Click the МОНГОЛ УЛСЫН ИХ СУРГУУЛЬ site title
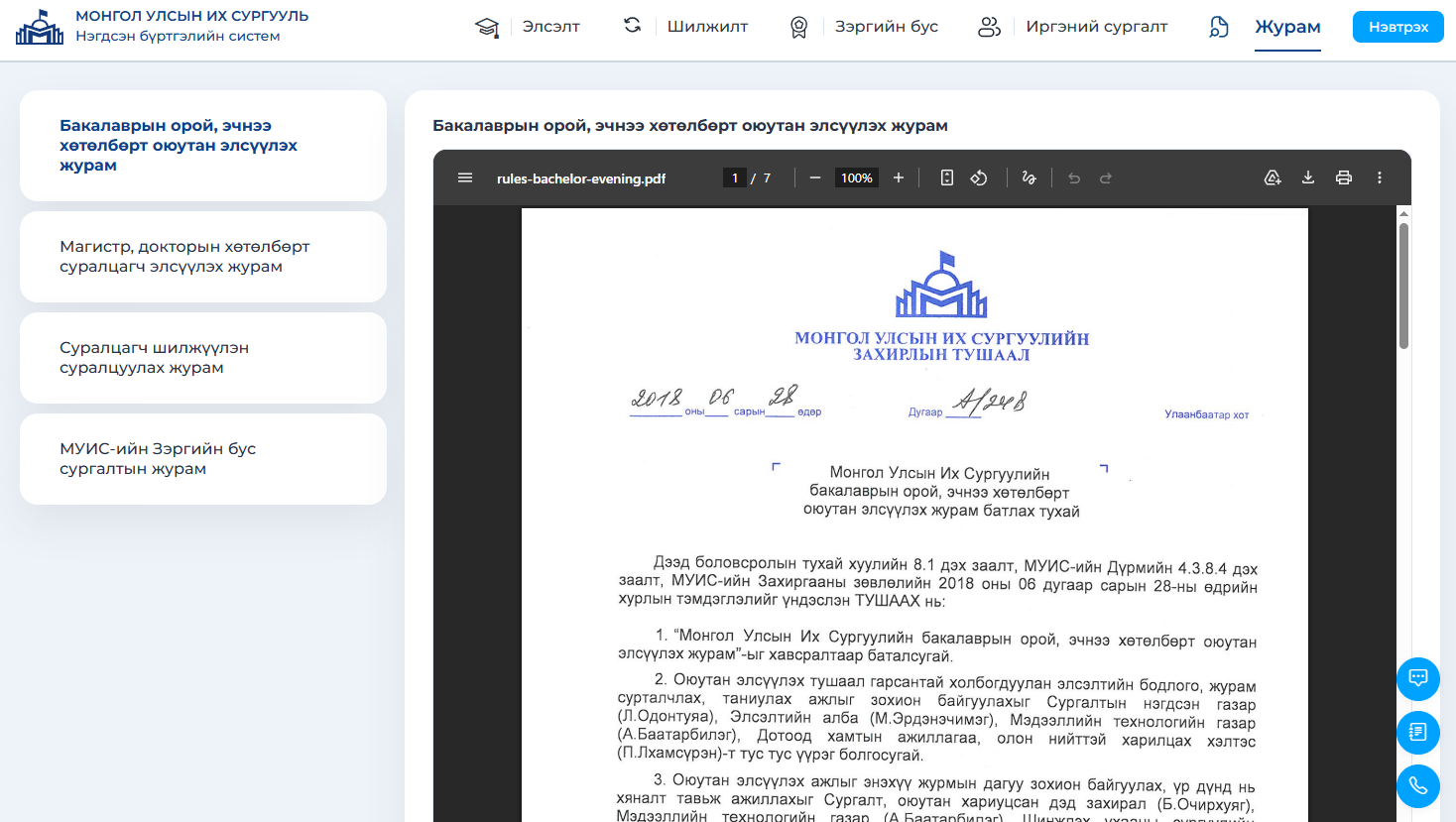Image resolution: width=1456 pixels, height=822 pixels. point(192,17)
